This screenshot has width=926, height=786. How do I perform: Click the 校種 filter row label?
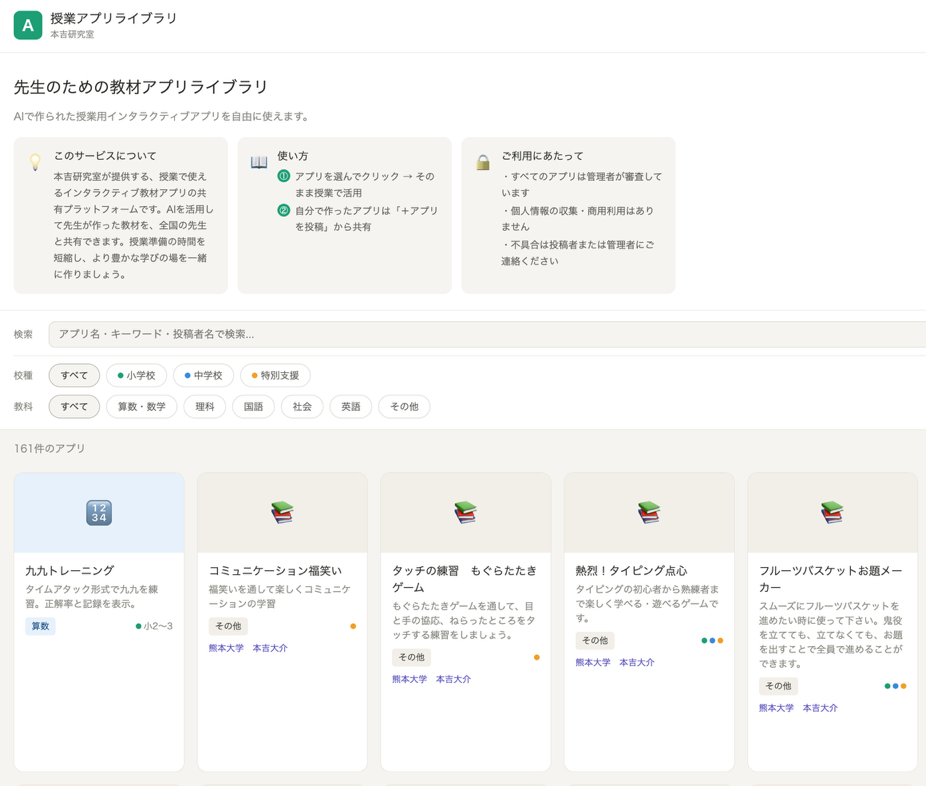tap(23, 375)
